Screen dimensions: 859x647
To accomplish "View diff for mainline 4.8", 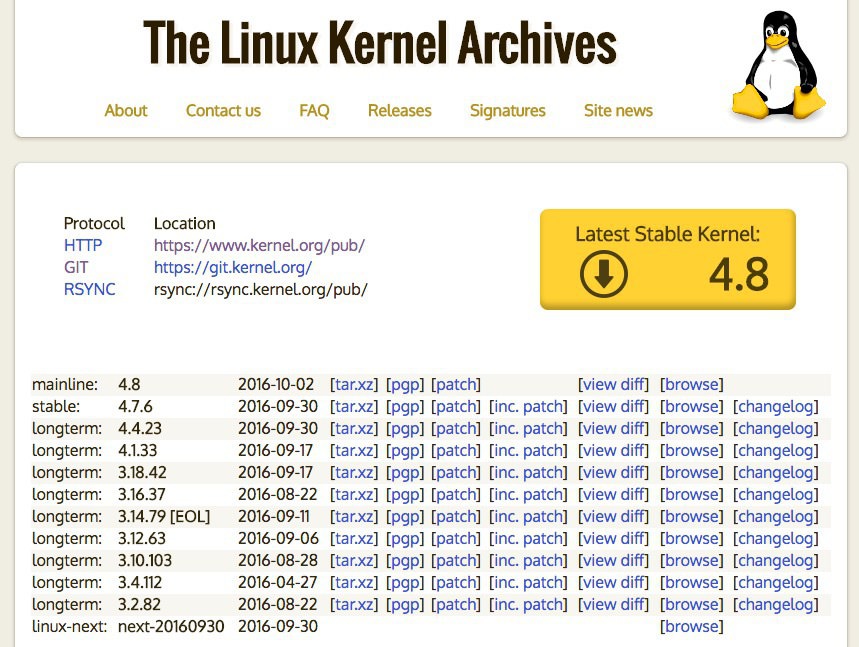I will [x=613, y=385].
